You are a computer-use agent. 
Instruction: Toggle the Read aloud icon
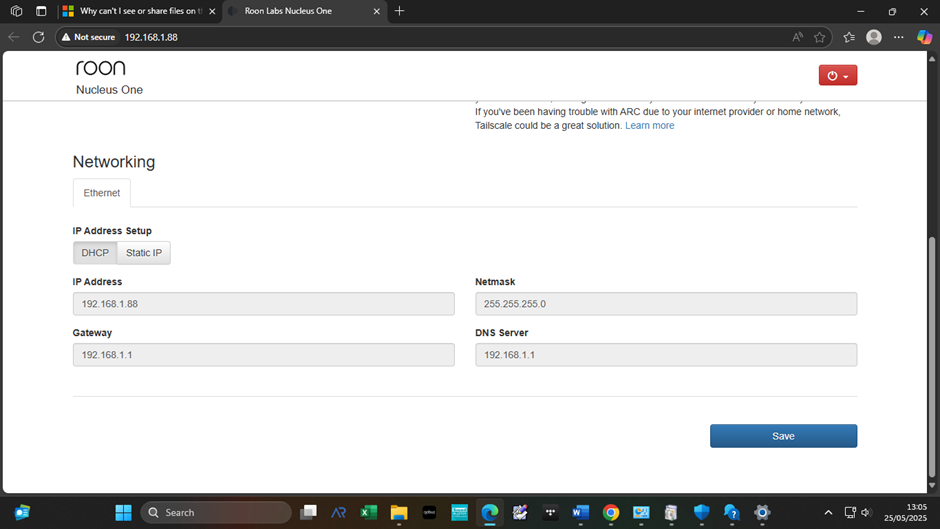pos(797,37)
